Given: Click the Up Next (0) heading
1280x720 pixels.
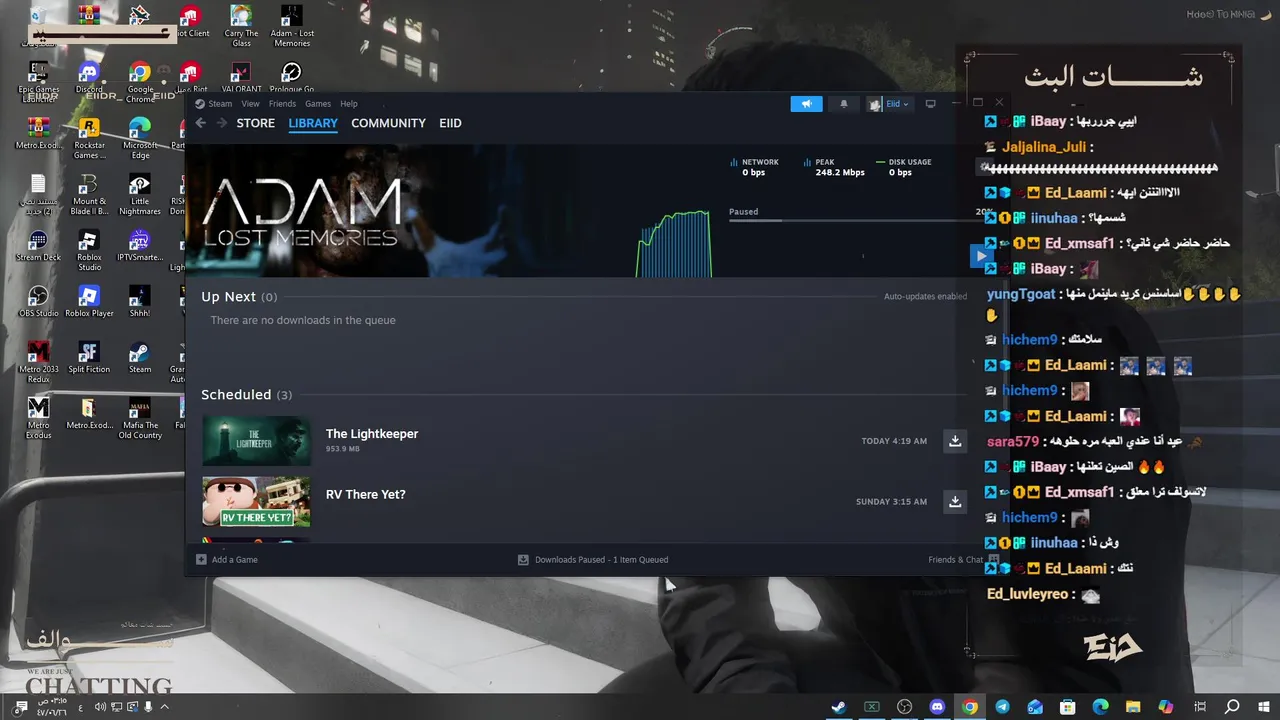Looking at the screenshot, I should (239, 297).
